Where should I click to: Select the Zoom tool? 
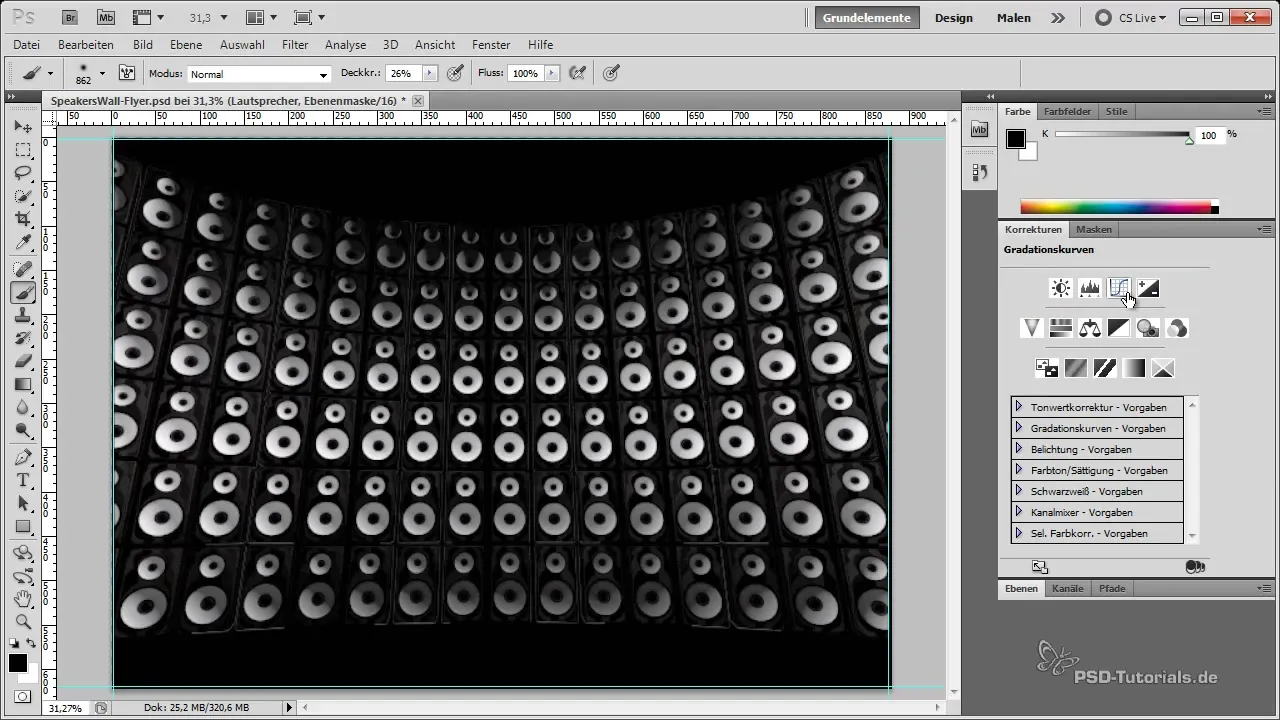coord(23,622)
